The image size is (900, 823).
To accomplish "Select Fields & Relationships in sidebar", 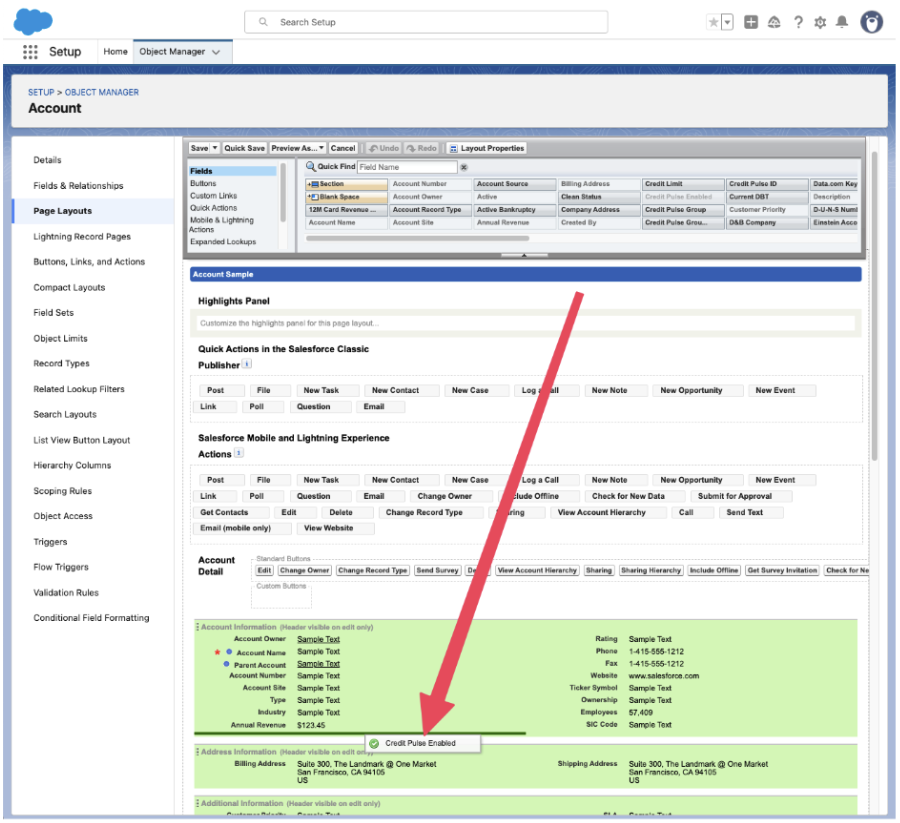I will [78, 186].
